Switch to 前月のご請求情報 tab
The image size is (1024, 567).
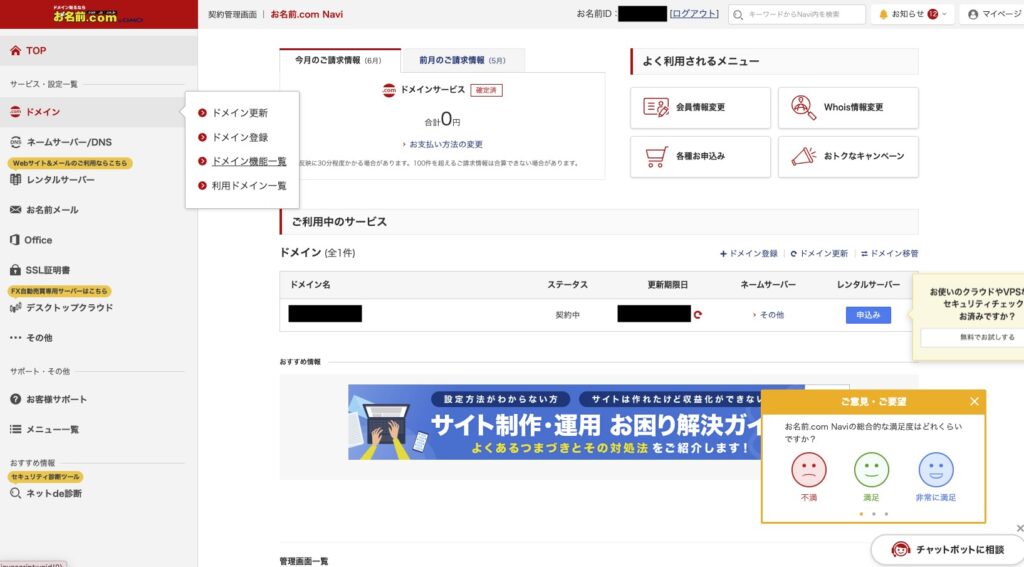point(463,60)
